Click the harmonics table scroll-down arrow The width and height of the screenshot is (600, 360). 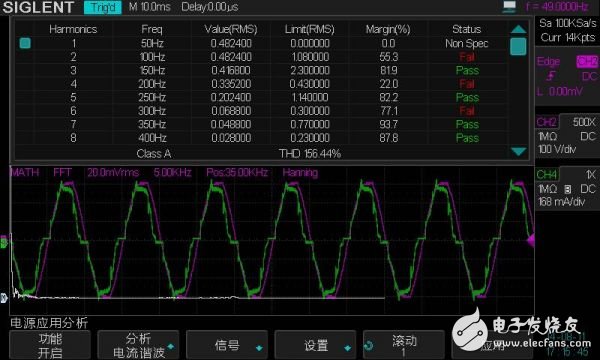coord(518,151)
